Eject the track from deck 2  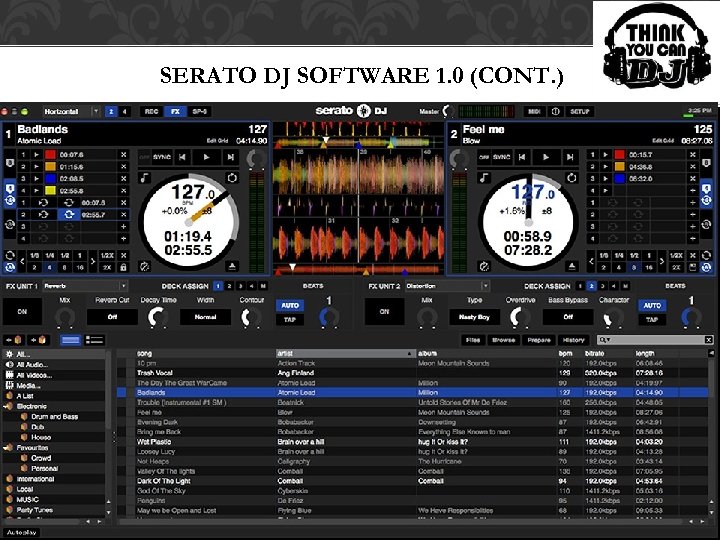(572, 266)
